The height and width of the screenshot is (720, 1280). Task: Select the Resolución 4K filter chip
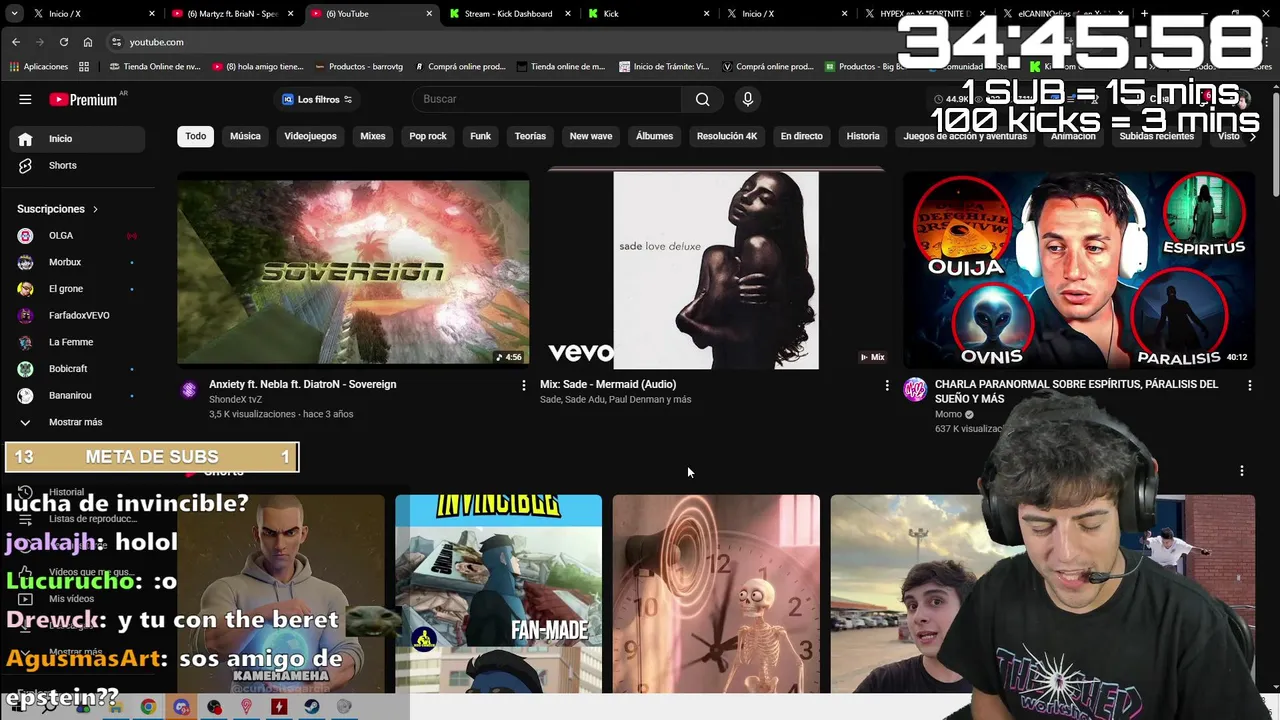click(727, 136)
